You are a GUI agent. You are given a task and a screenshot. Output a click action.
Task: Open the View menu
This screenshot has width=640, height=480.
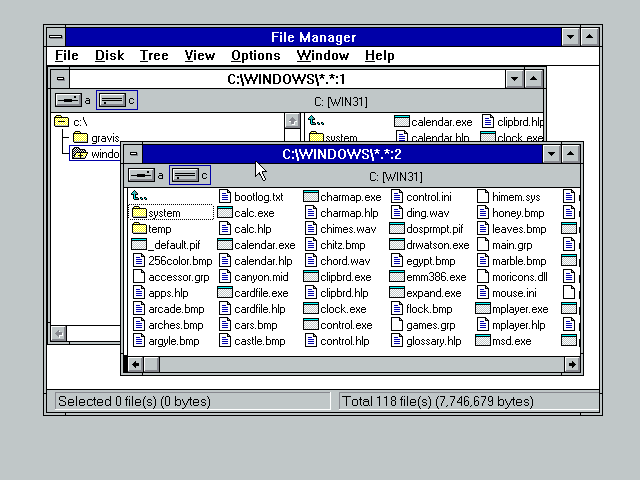200,56
